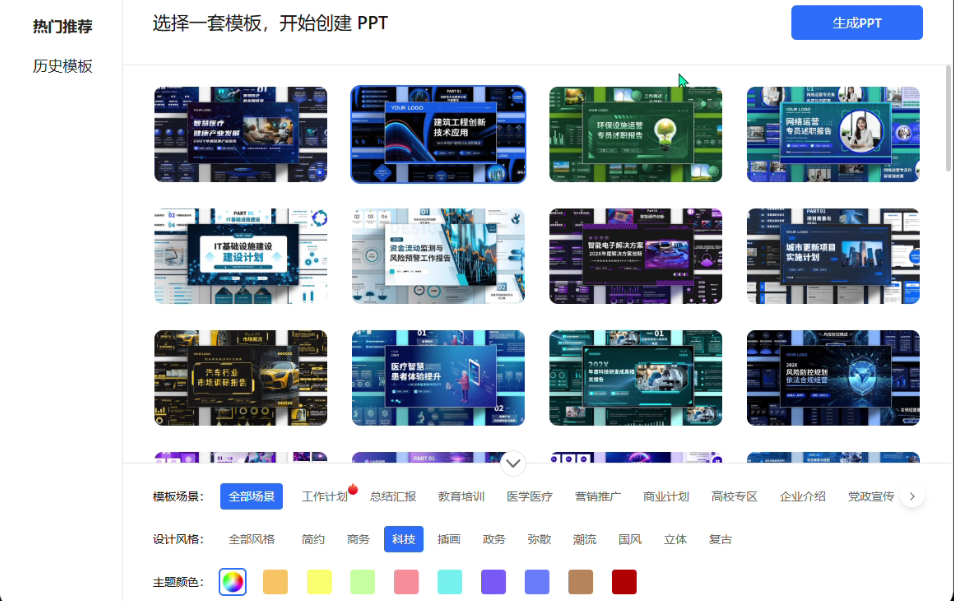The image size is (954, 601).
Task: Click the 生成PPT button
Action: click(x=856, y=23)
